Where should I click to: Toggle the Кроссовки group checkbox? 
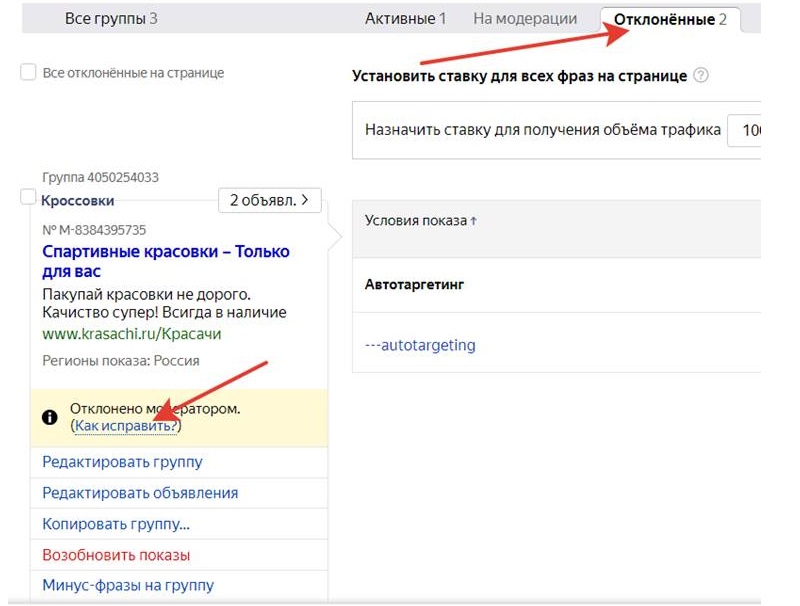[28, 199]
